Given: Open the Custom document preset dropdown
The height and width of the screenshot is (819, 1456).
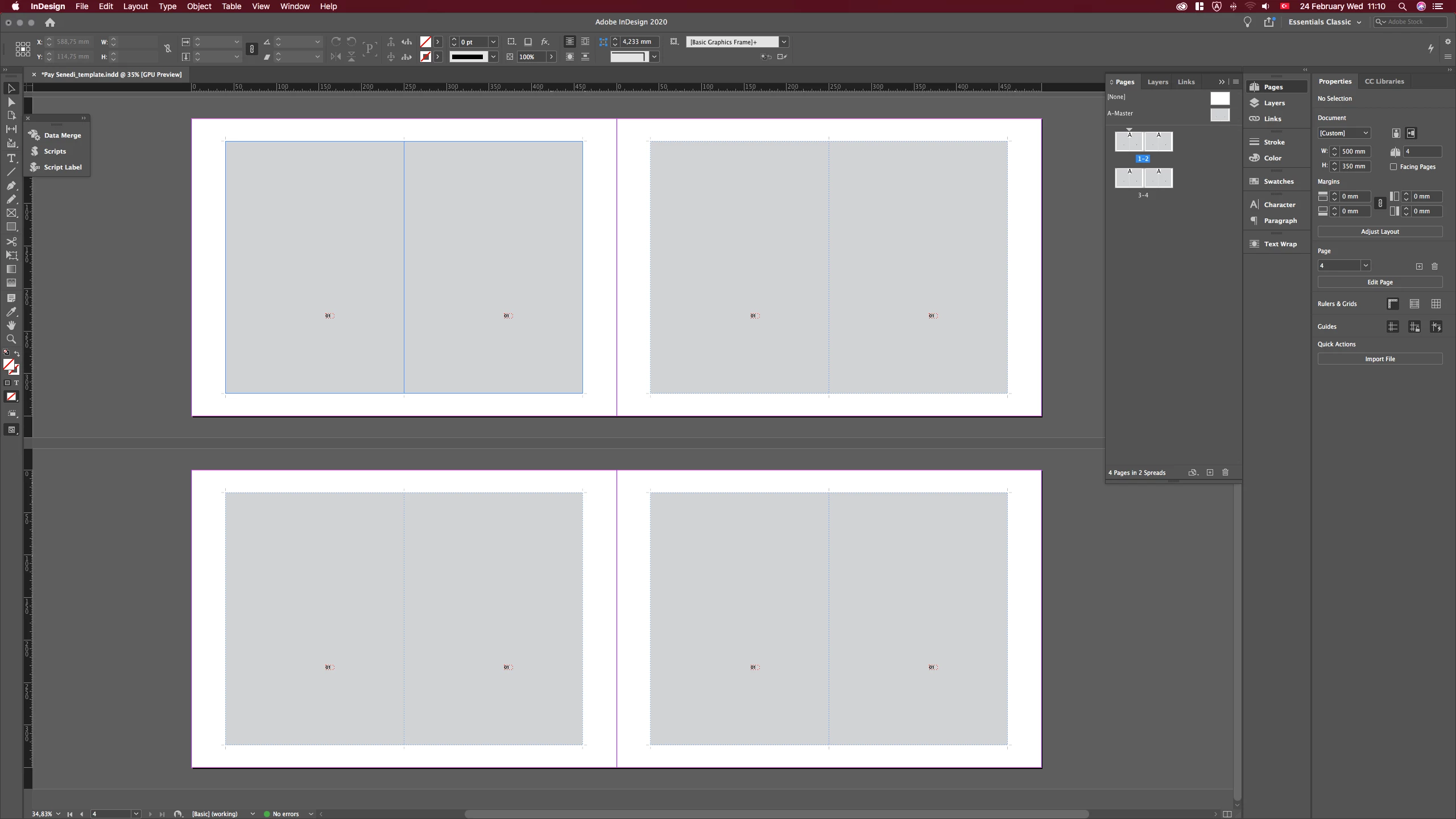Looking at the screenshot, I should pos(1344,133).
